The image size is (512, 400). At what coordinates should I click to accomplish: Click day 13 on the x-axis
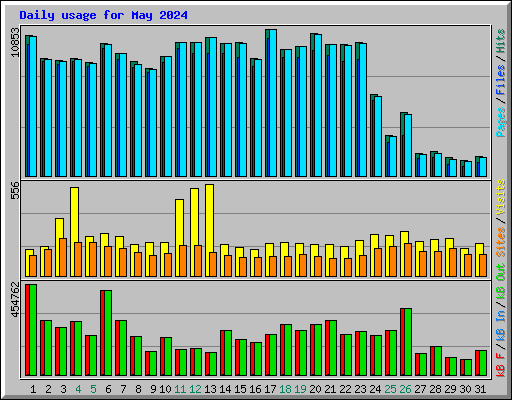point(210,389)
